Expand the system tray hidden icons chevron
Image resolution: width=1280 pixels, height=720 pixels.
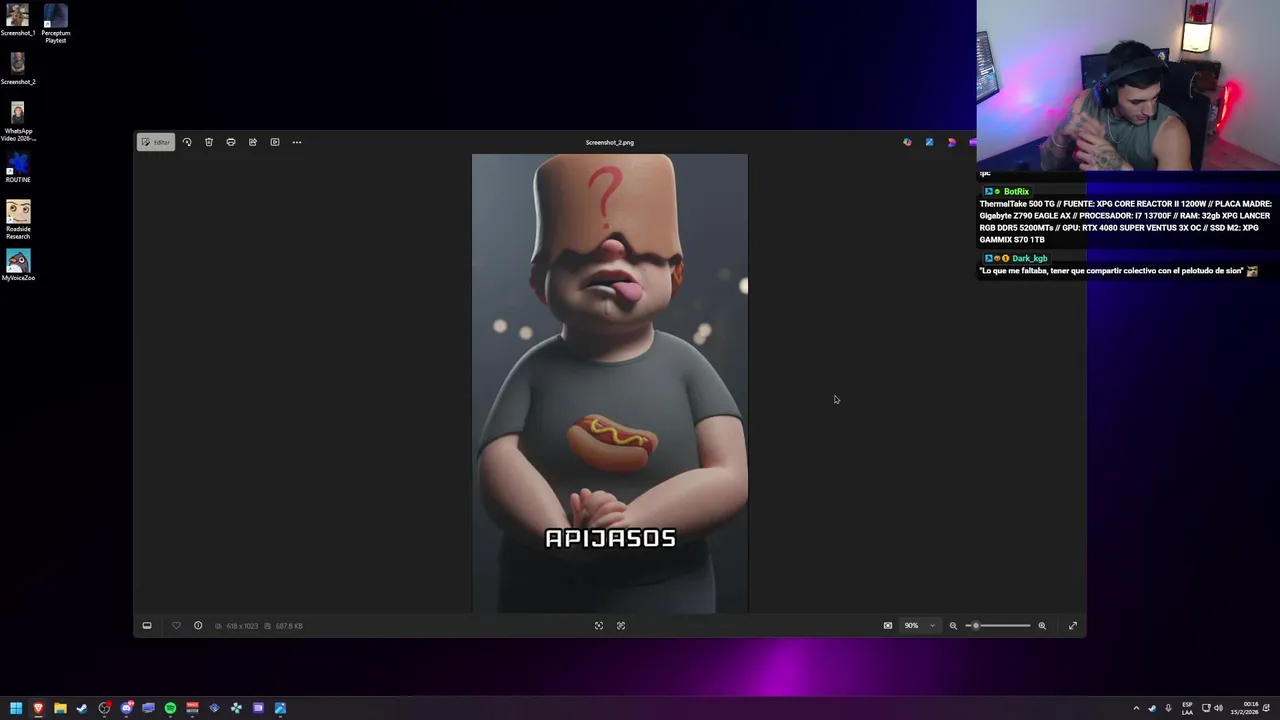coord(1136,708)
